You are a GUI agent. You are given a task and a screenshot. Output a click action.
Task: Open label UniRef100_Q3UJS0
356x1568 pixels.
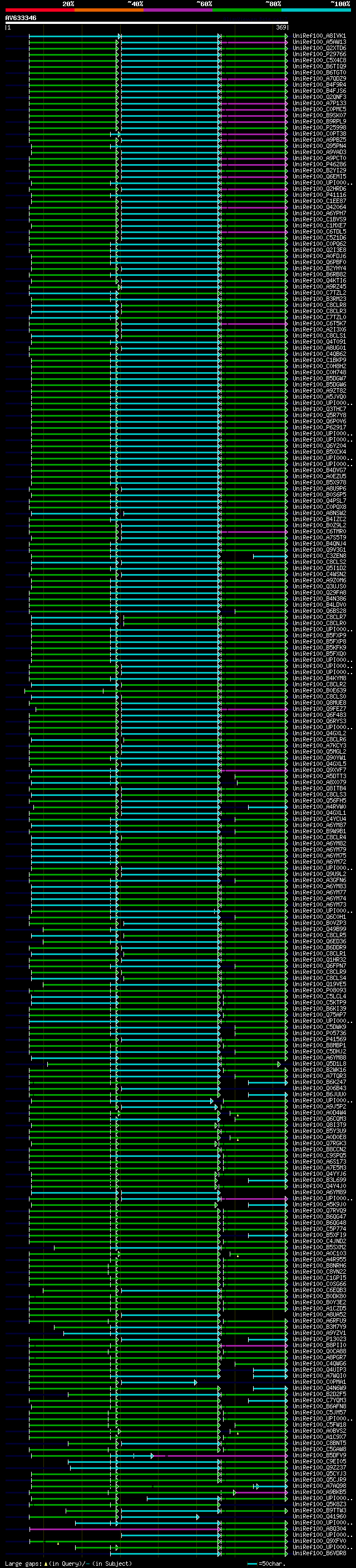pos(319,587)
